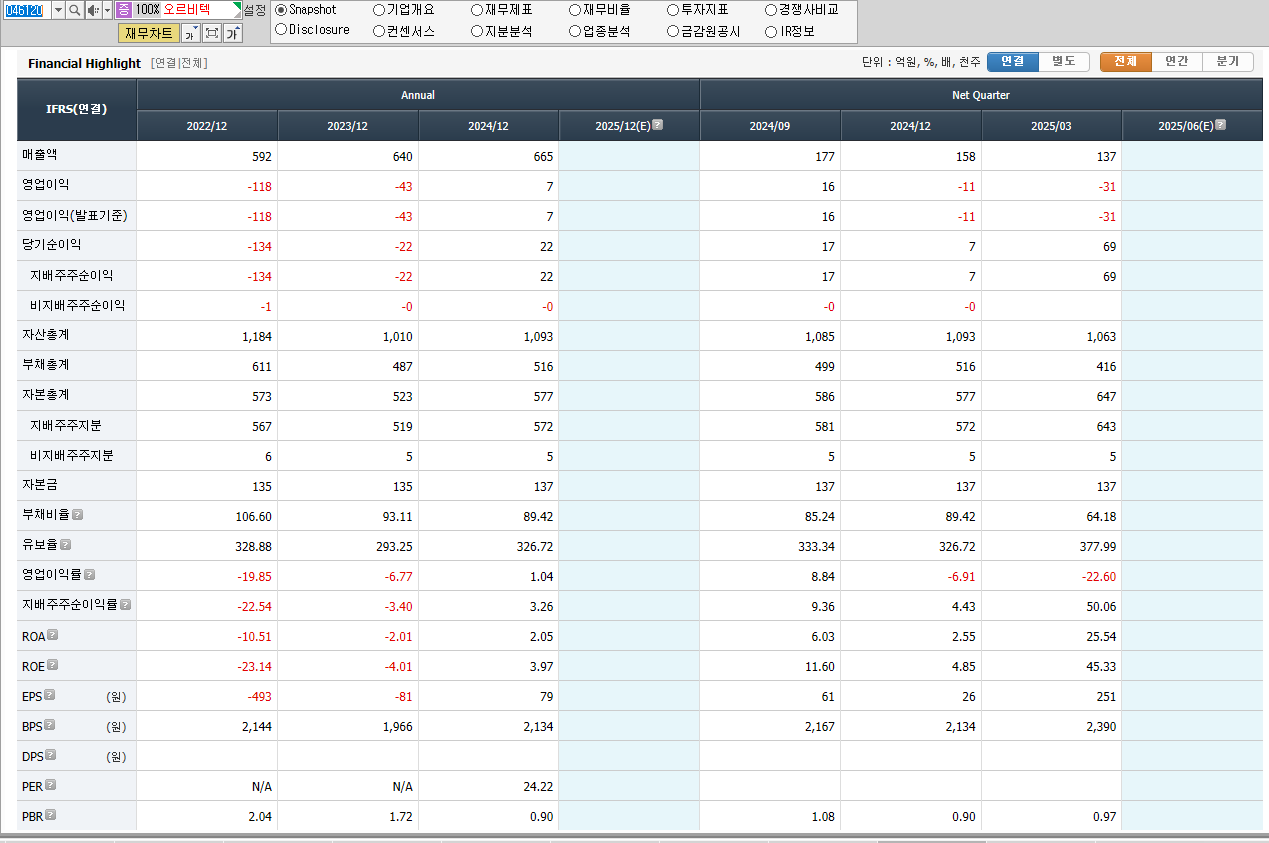Click help icon next to ROA
The height and width of the screenshot is (843, 1269).
click(52, 635)
